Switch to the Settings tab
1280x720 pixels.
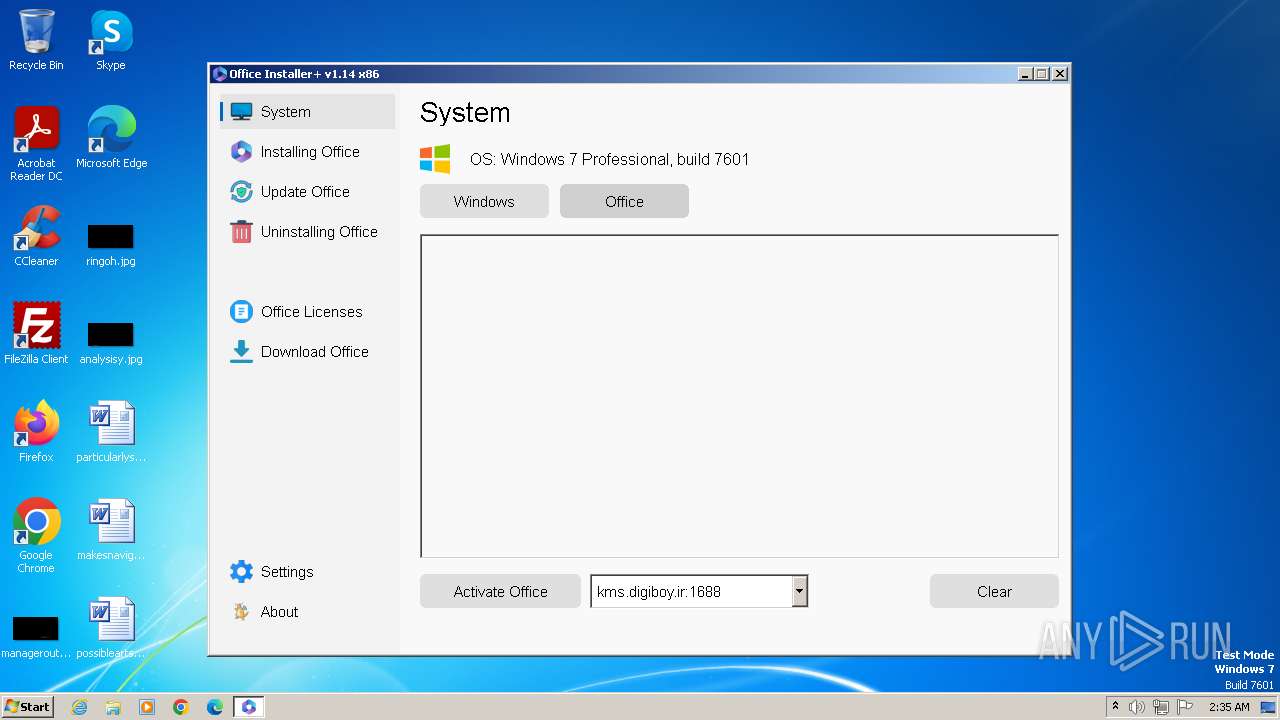click(308, 572)
